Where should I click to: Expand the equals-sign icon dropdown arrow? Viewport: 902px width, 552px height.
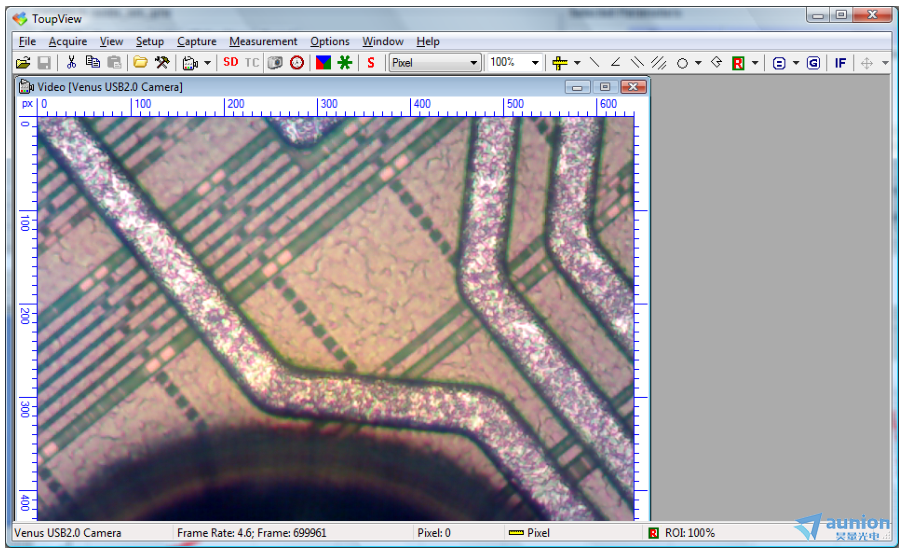pyautogui.click(x=796, y=63)
